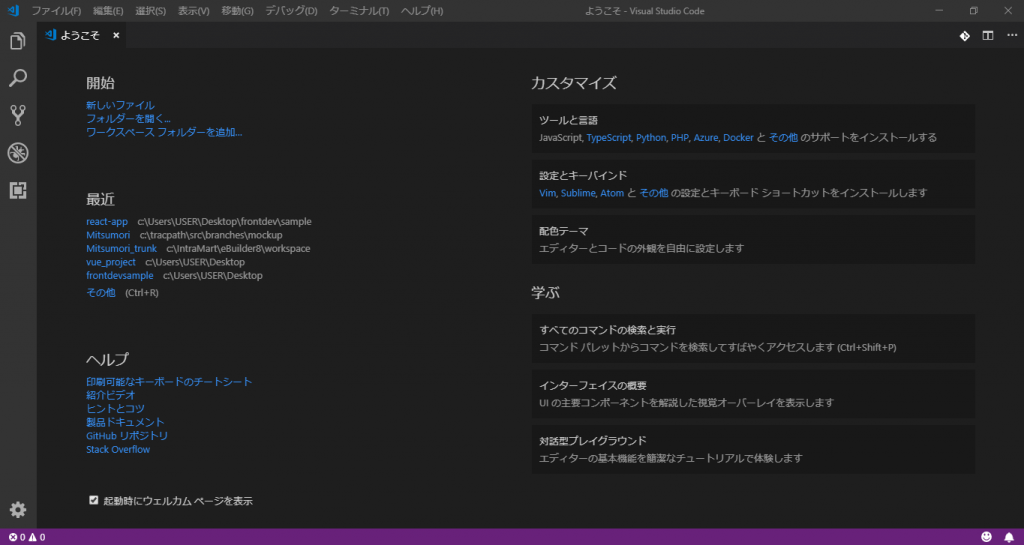
Task: Click the errors and warnings status indicator
Action: click(x=27, y=537)
